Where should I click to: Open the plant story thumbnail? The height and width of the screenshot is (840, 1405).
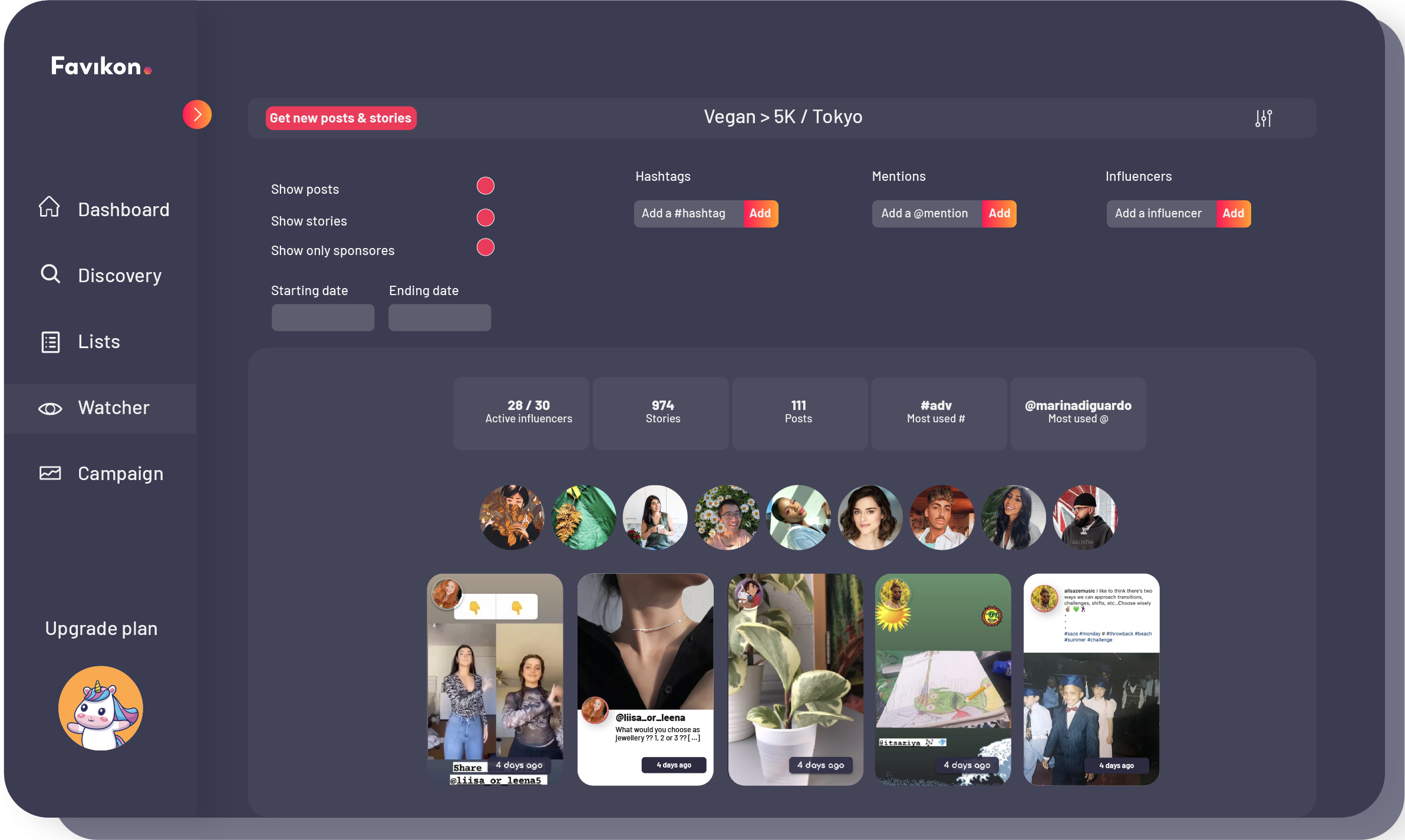tap(796, 679)
